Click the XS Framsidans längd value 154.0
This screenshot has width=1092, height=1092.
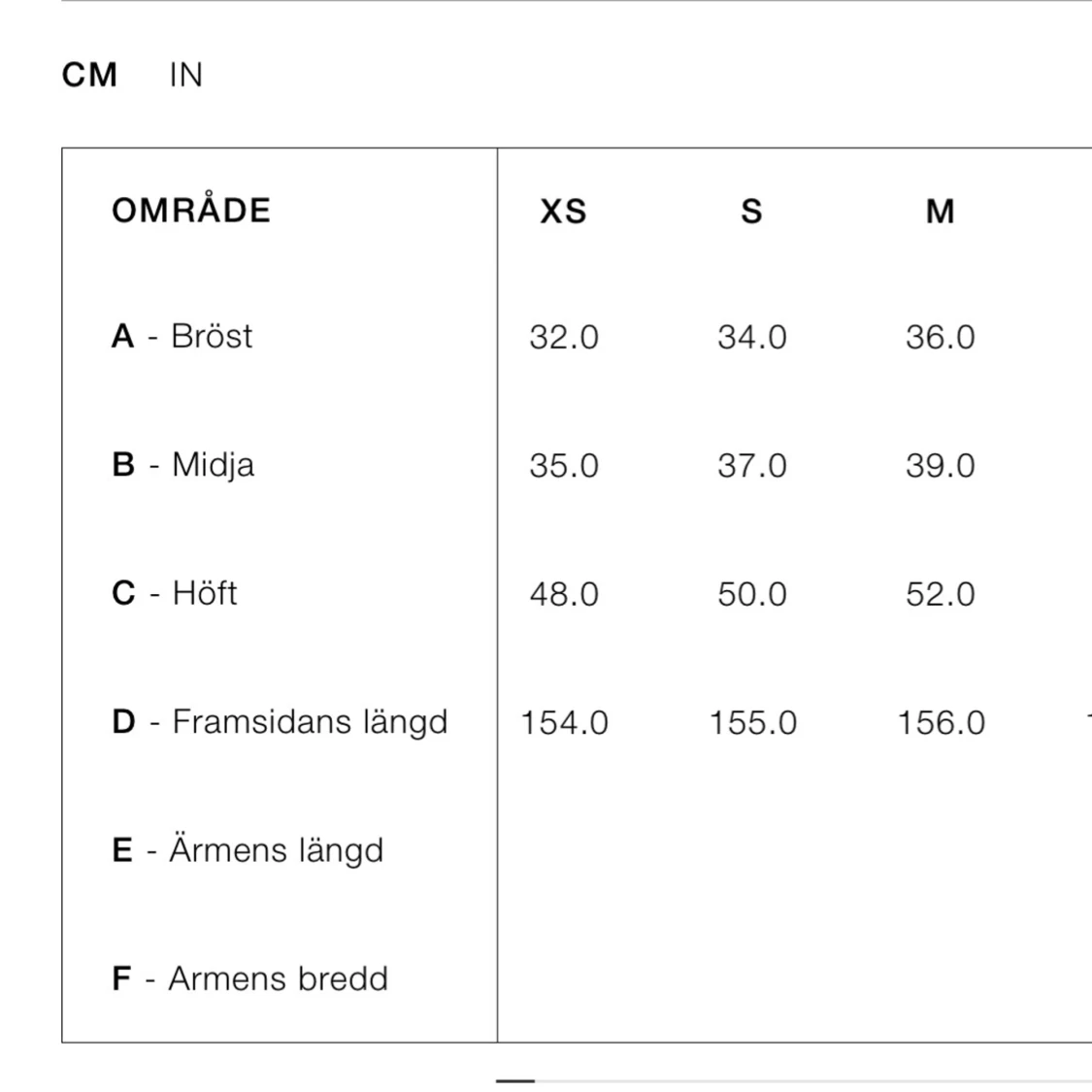click(x=564, y=723)
